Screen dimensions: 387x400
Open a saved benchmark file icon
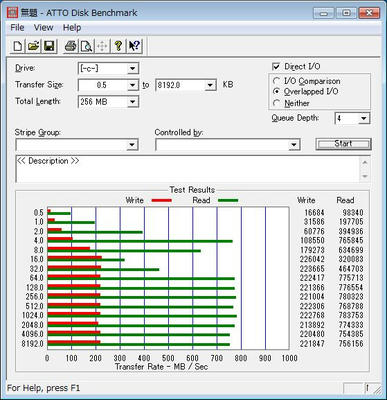[33, 46]
